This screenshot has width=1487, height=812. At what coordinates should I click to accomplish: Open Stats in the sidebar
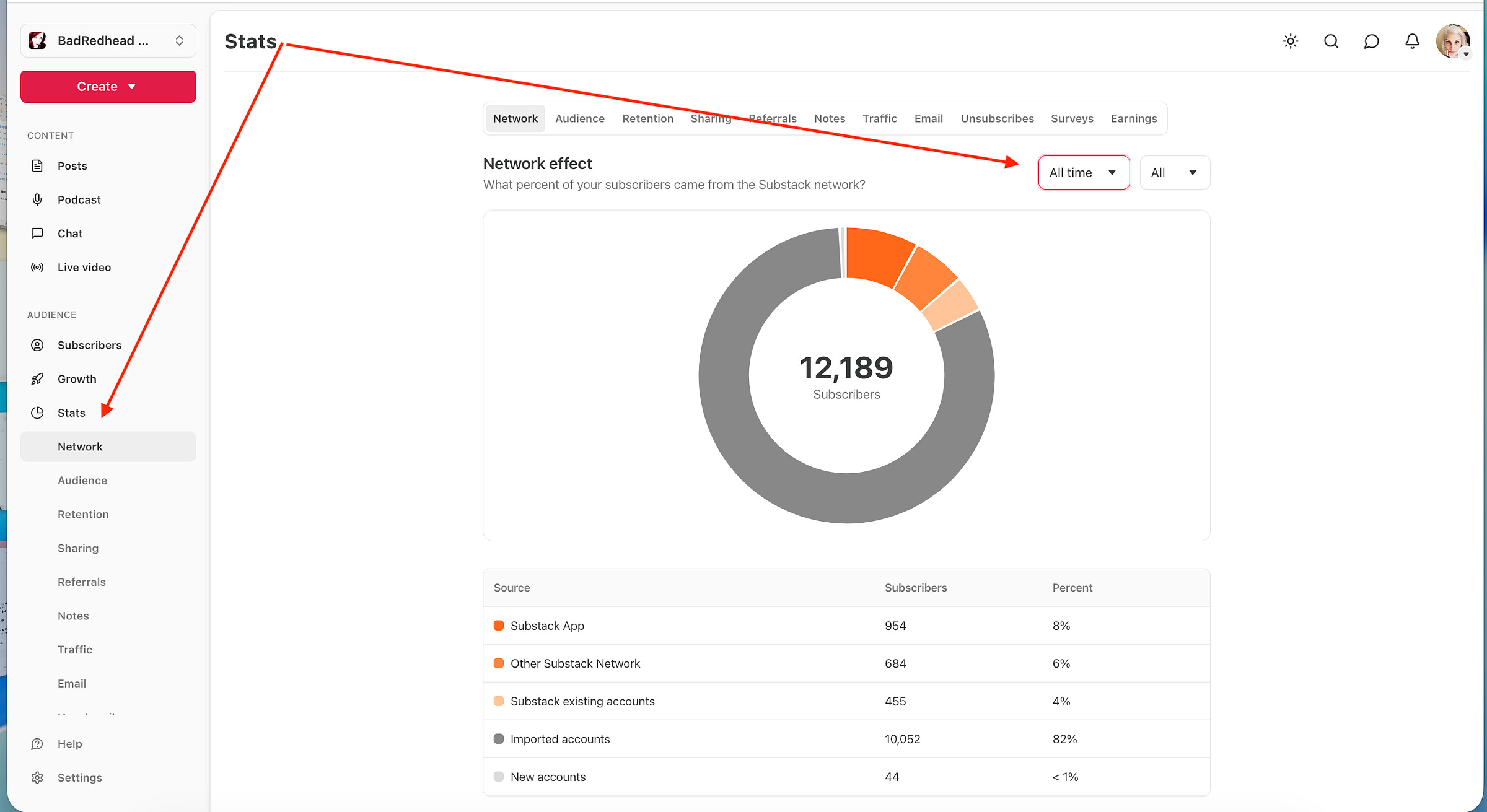pyautogui.click(x=108, y=413)
